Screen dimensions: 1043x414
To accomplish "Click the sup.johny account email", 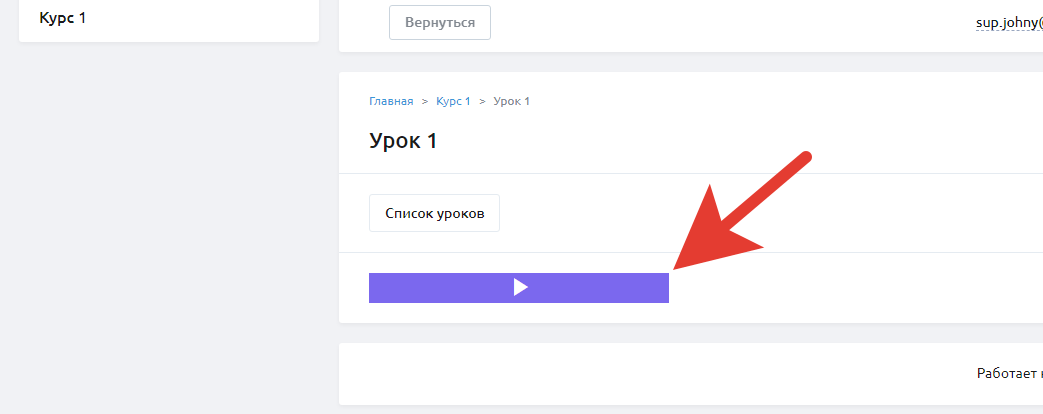I will (x=1008, y=22).
